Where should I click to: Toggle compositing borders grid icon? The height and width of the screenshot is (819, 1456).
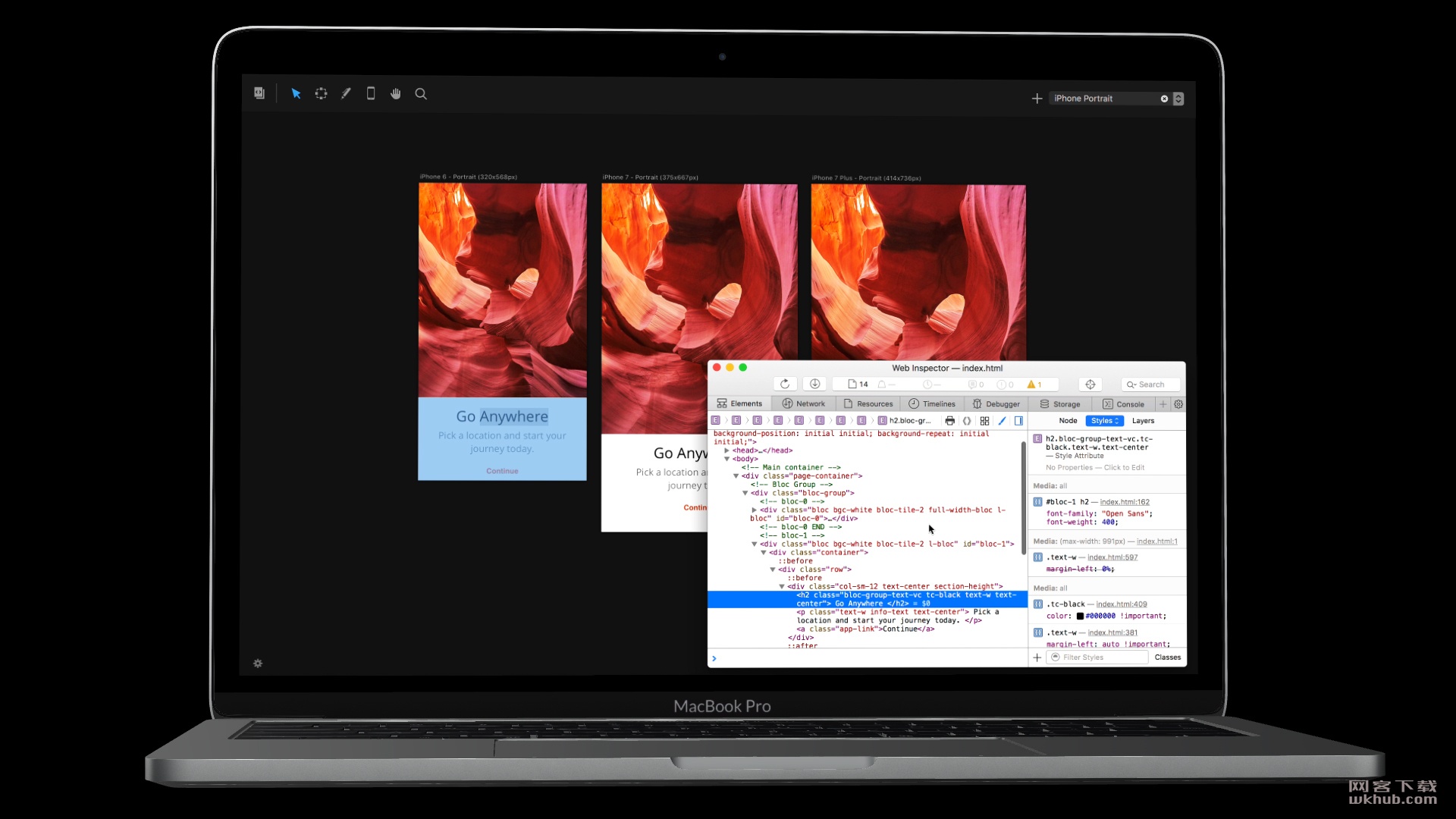[984, 421]
